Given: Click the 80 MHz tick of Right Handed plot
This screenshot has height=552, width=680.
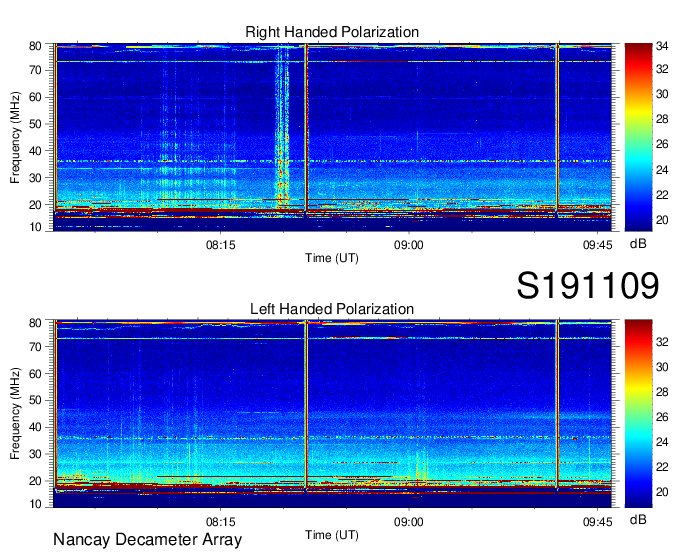Looking at the screenshot, I should [x=35, y=46].
